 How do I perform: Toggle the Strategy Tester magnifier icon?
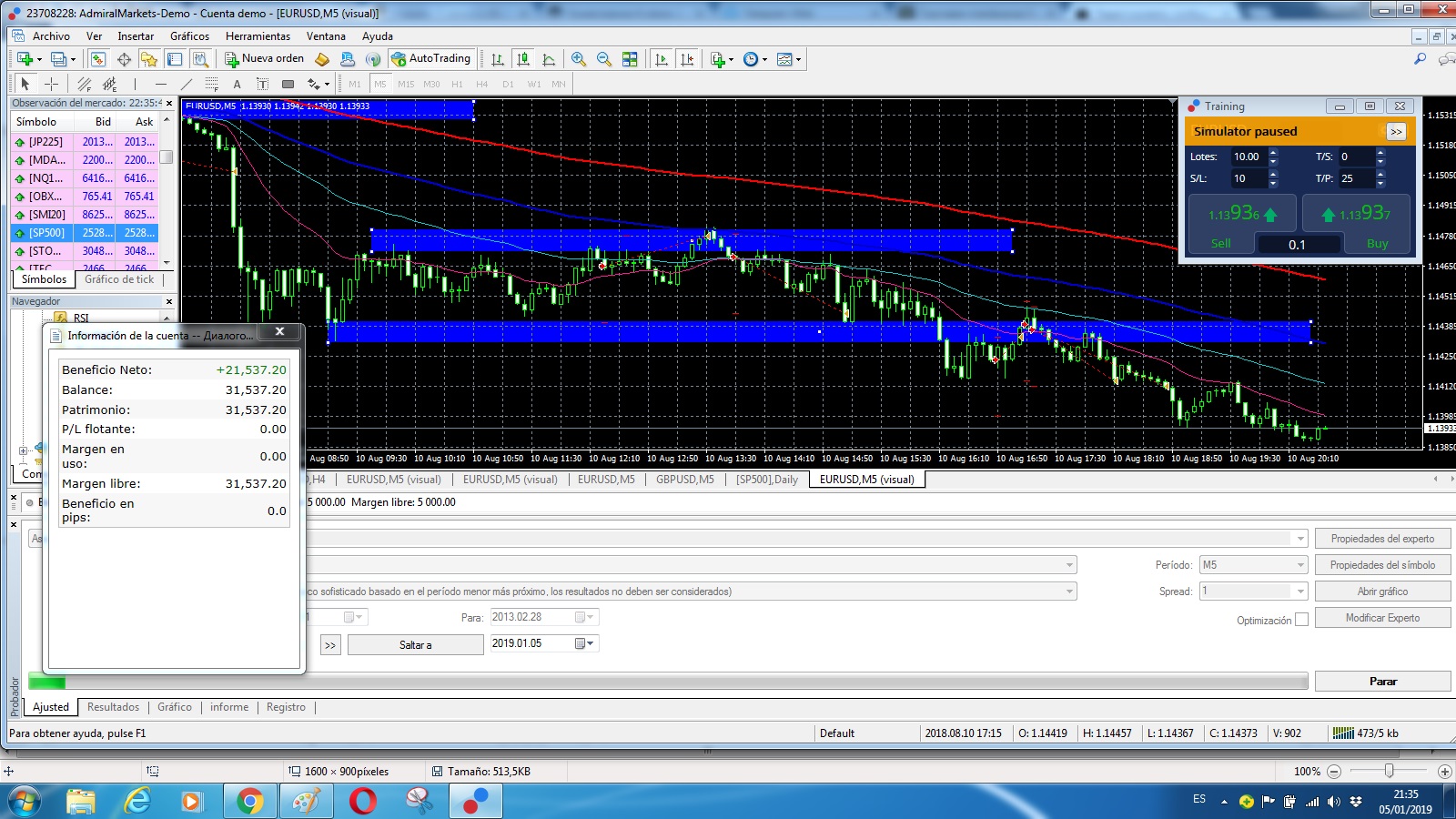point(200,59)
